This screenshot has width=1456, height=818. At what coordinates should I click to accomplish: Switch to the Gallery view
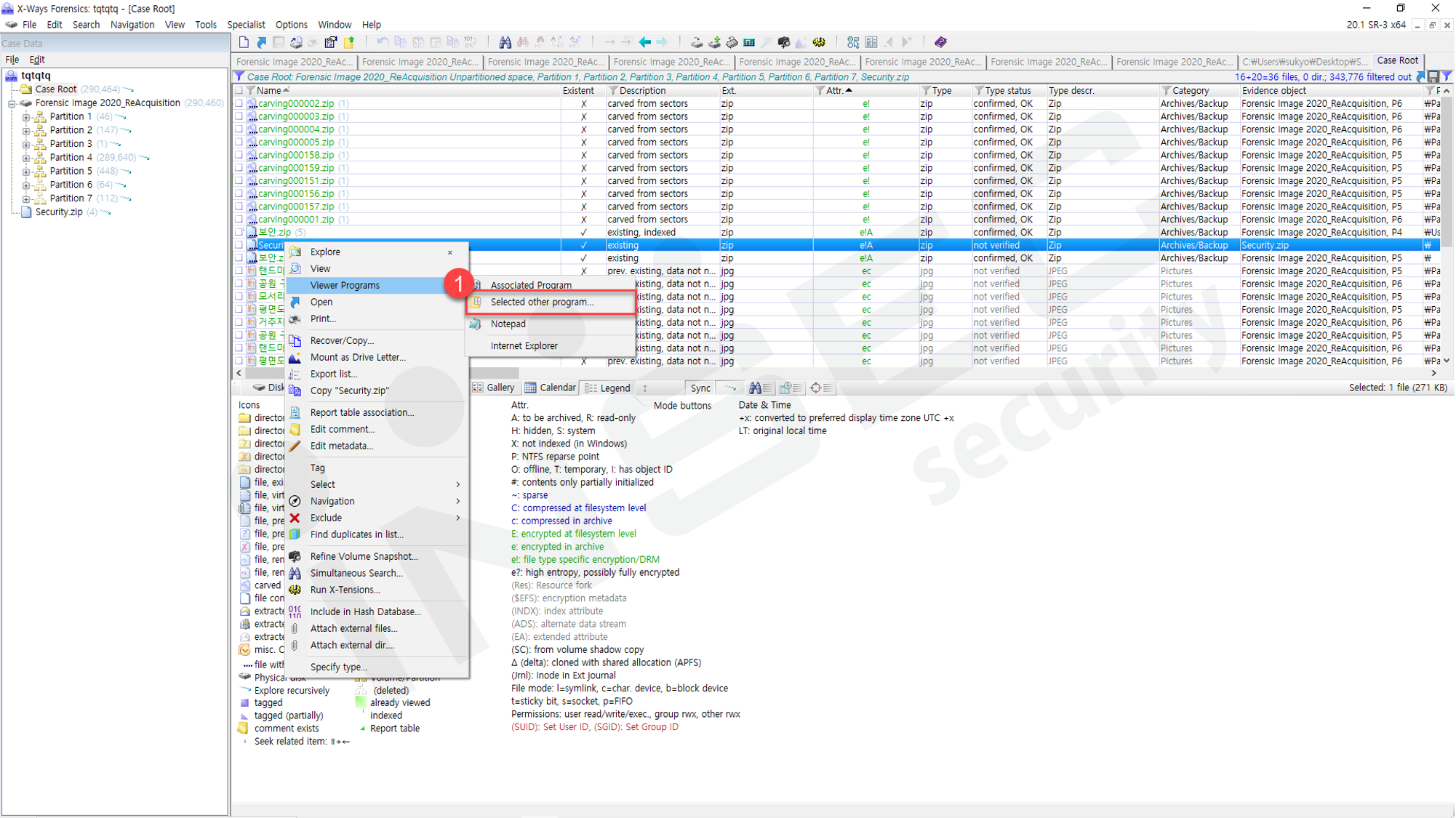point(494,388)
